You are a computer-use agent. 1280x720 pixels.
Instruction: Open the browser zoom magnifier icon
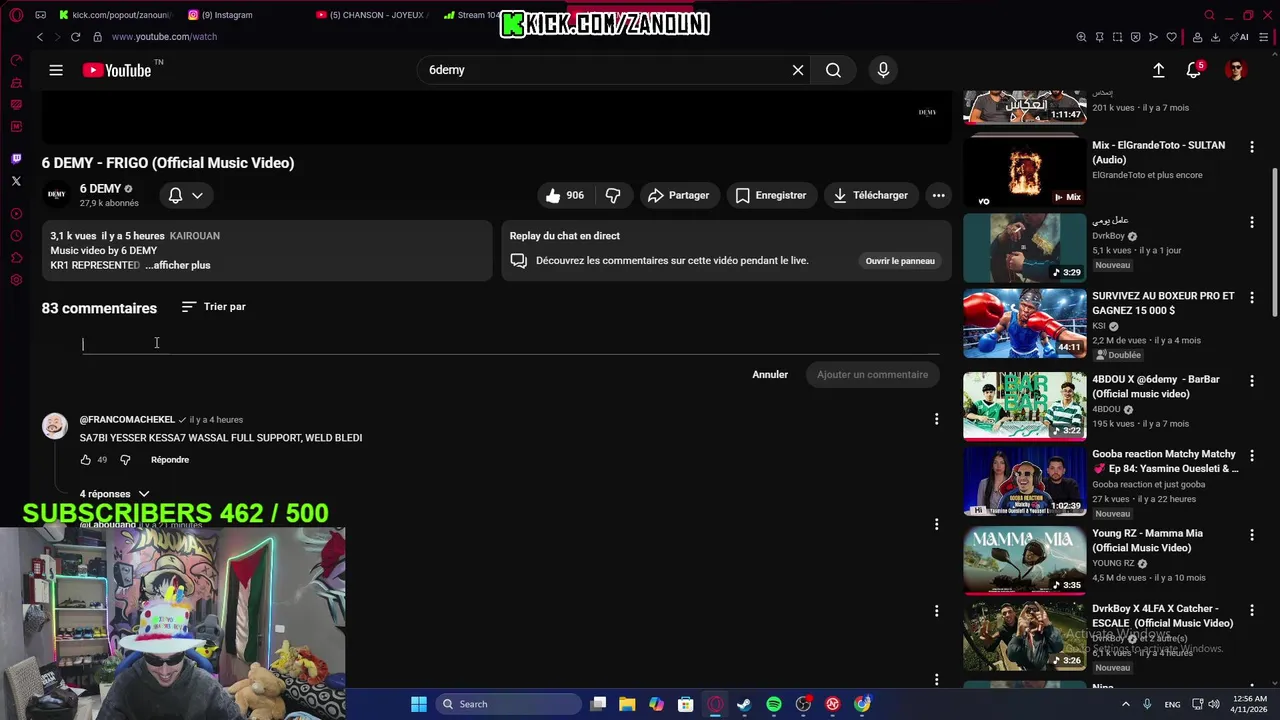(x=1081, y=37)
